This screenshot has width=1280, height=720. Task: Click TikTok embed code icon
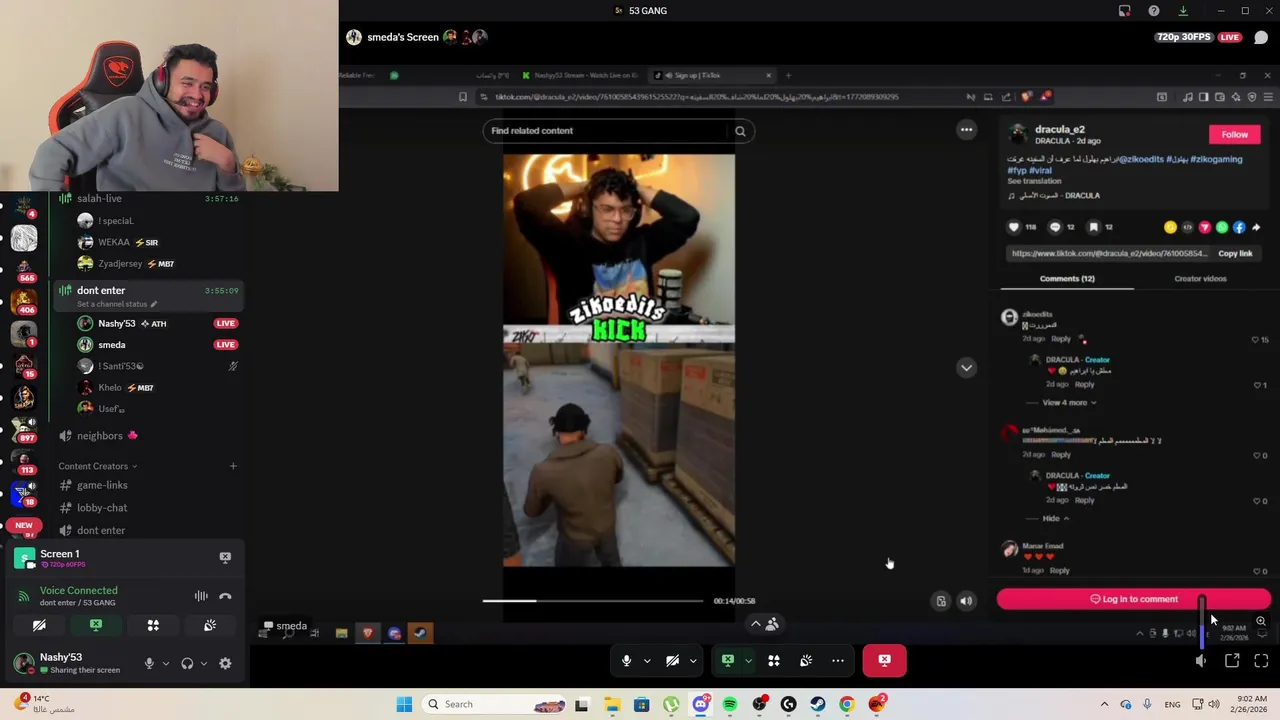[1188, 227]
